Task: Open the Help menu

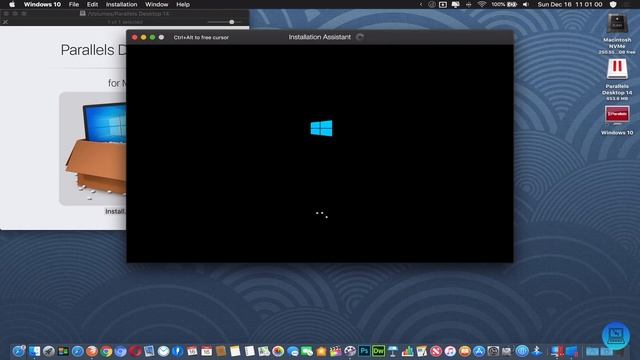Action: point(183,4)
